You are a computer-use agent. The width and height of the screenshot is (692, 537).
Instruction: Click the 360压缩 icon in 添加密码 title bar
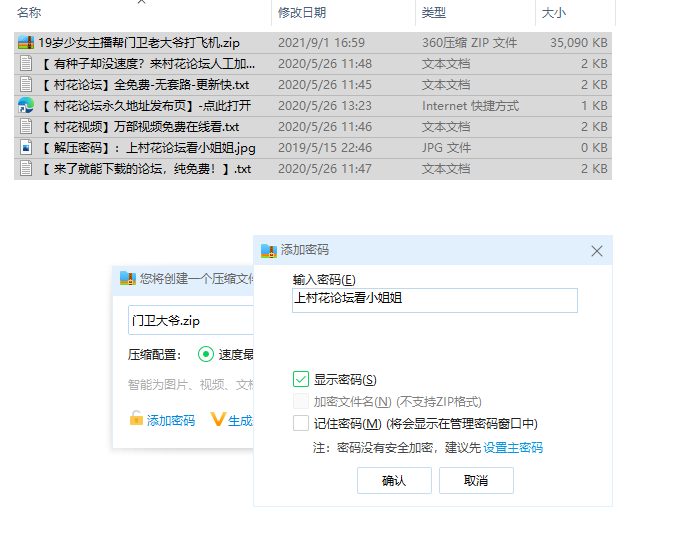tap(268, 250)
